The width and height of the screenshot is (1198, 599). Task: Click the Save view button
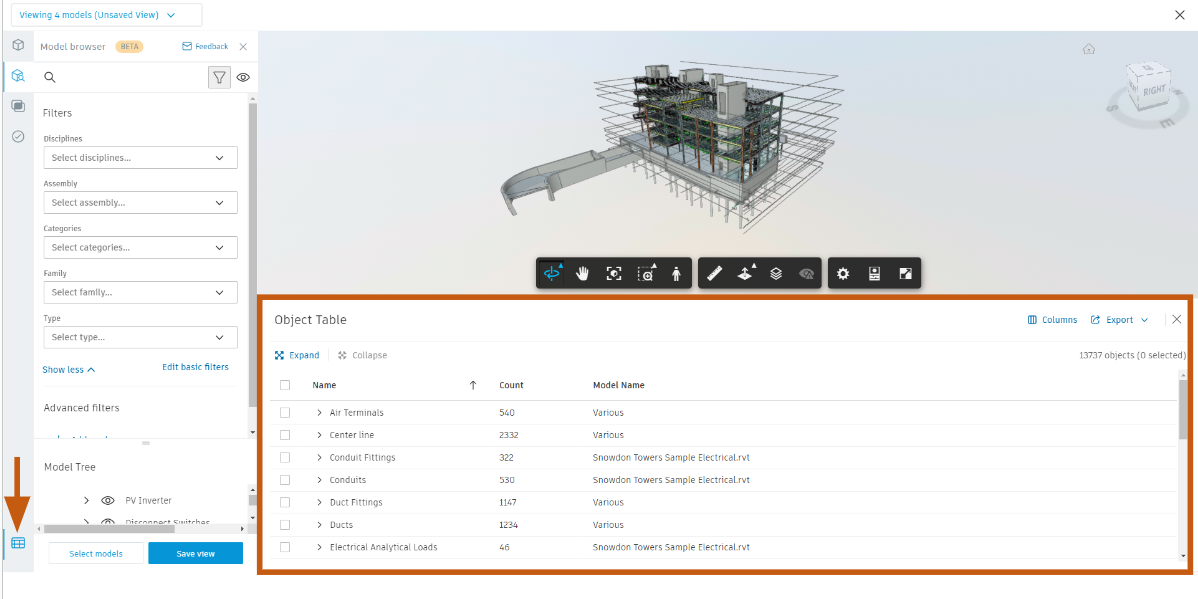click(195, 553)
